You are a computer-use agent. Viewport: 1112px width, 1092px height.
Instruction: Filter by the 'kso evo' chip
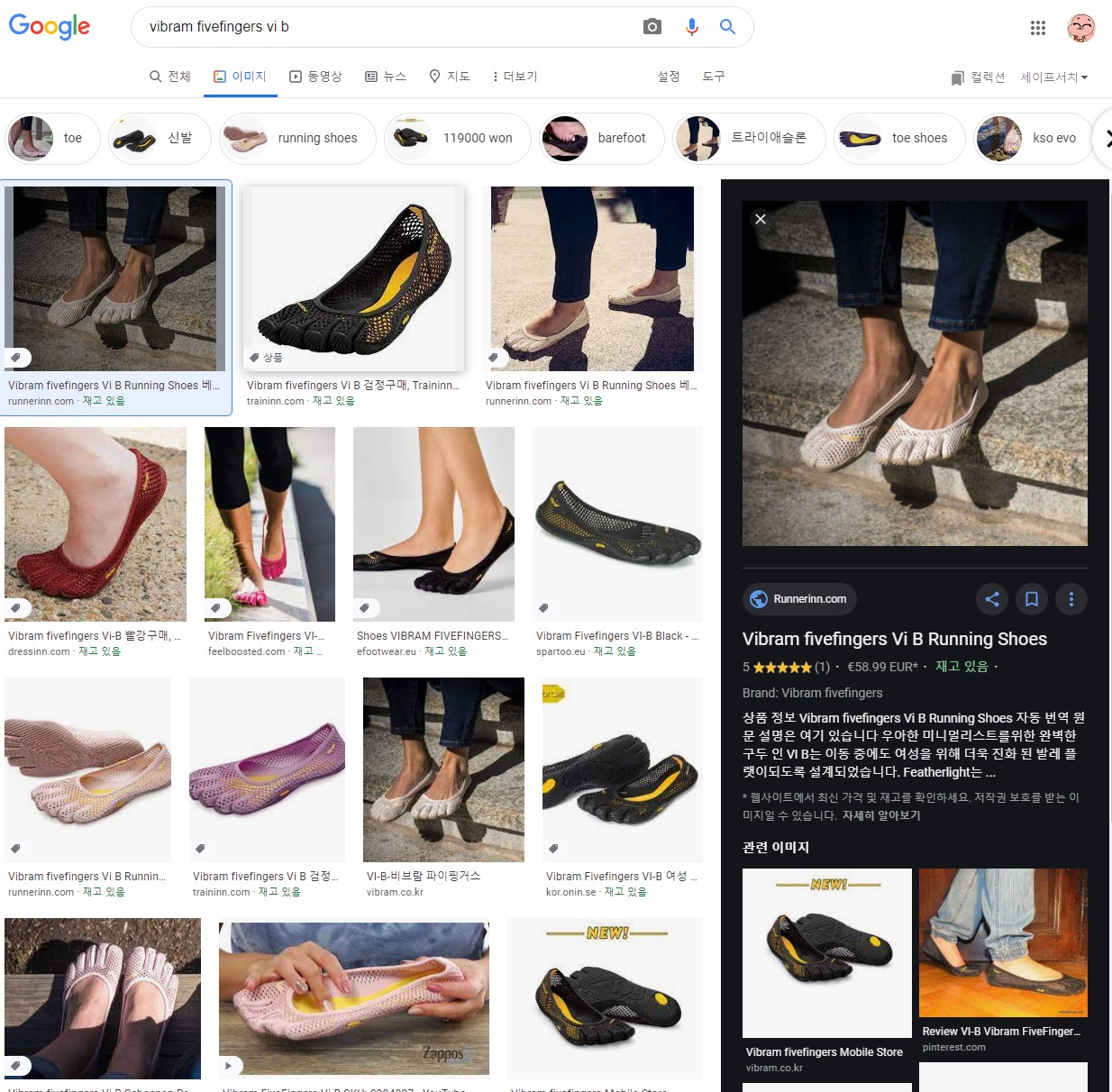point(1035,139)
